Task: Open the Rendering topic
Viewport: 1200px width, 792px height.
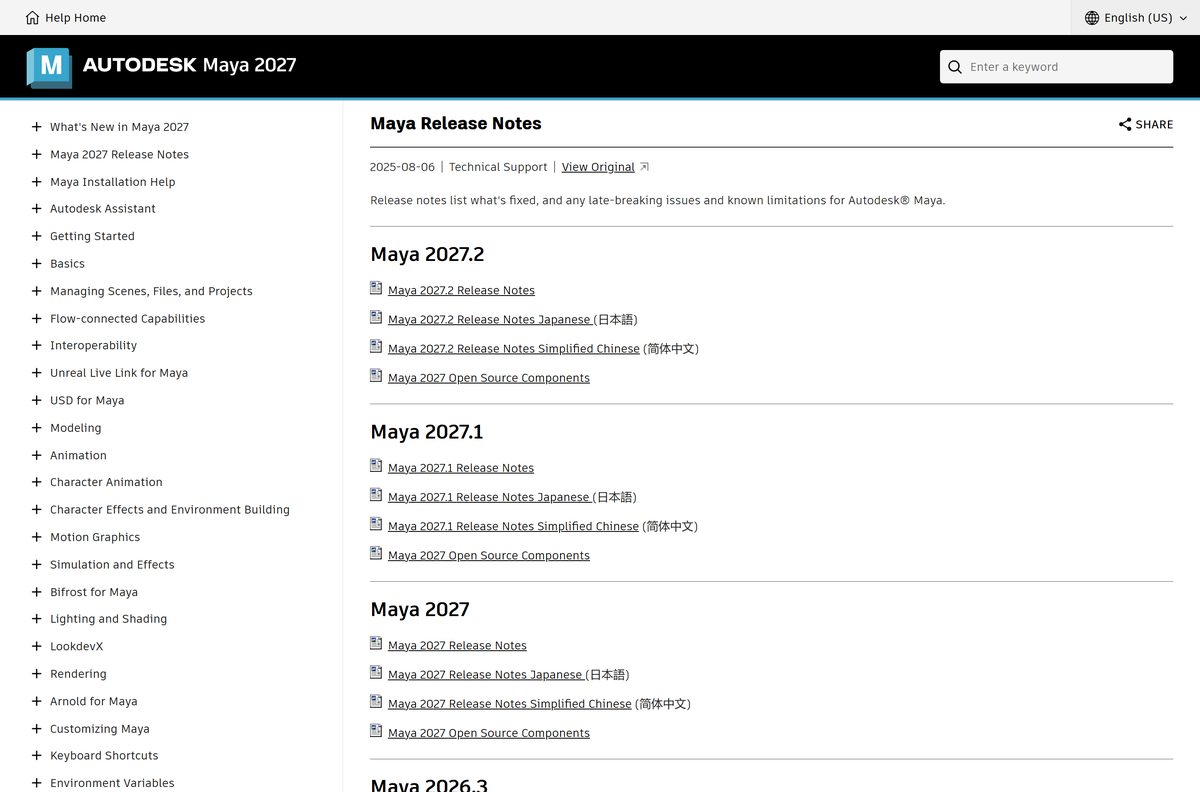Action: pyautogui.click(x=78, y=674)
